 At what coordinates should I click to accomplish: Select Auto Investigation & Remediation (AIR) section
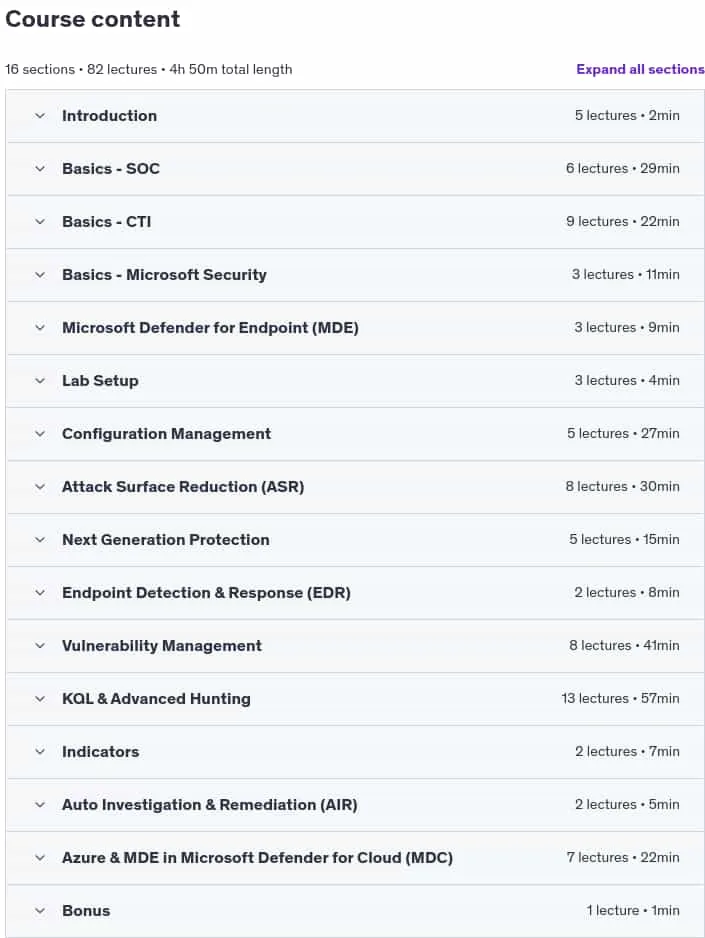coord(209,805)
